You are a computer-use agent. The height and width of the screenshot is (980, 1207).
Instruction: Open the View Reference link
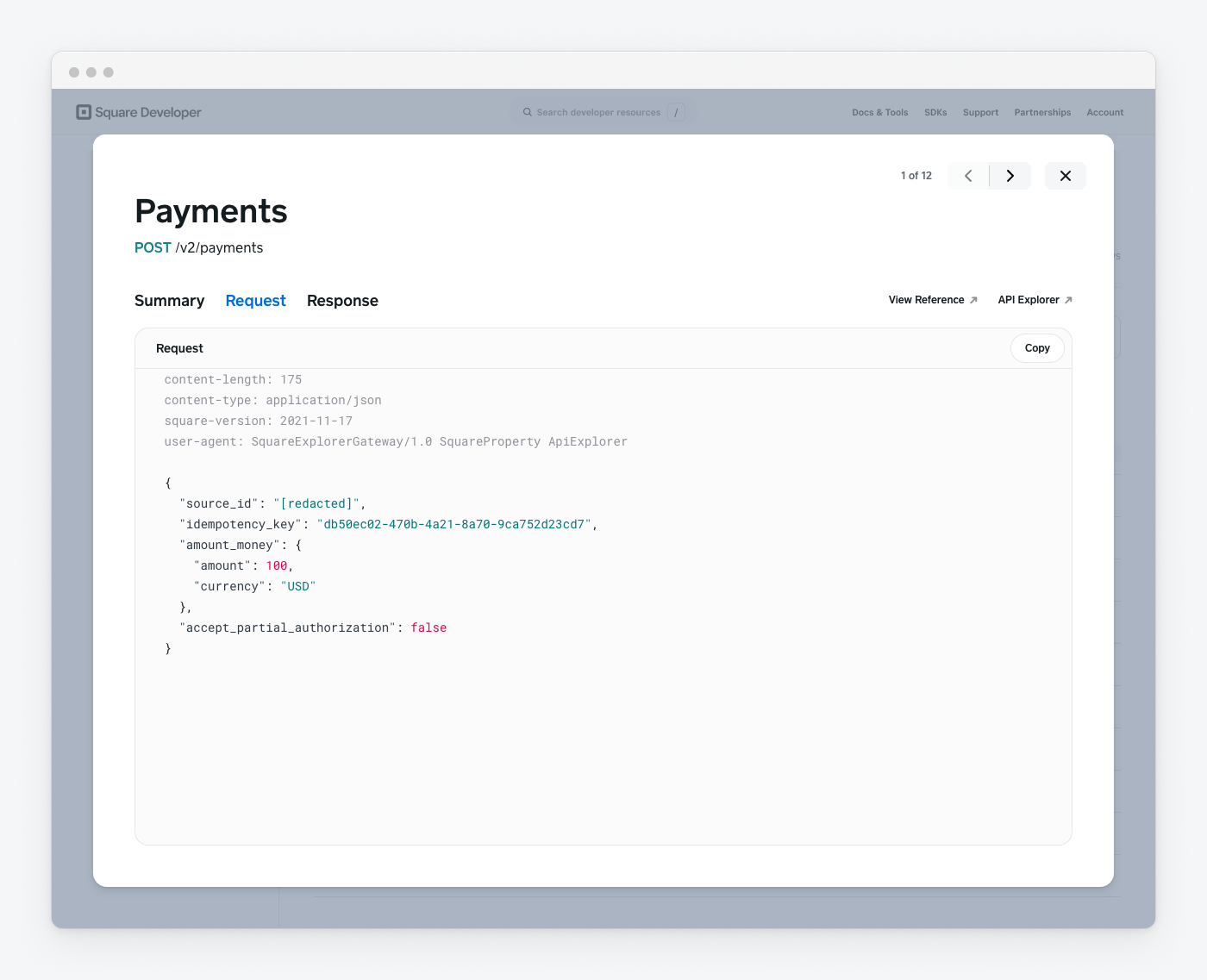[x=933, y=300]
